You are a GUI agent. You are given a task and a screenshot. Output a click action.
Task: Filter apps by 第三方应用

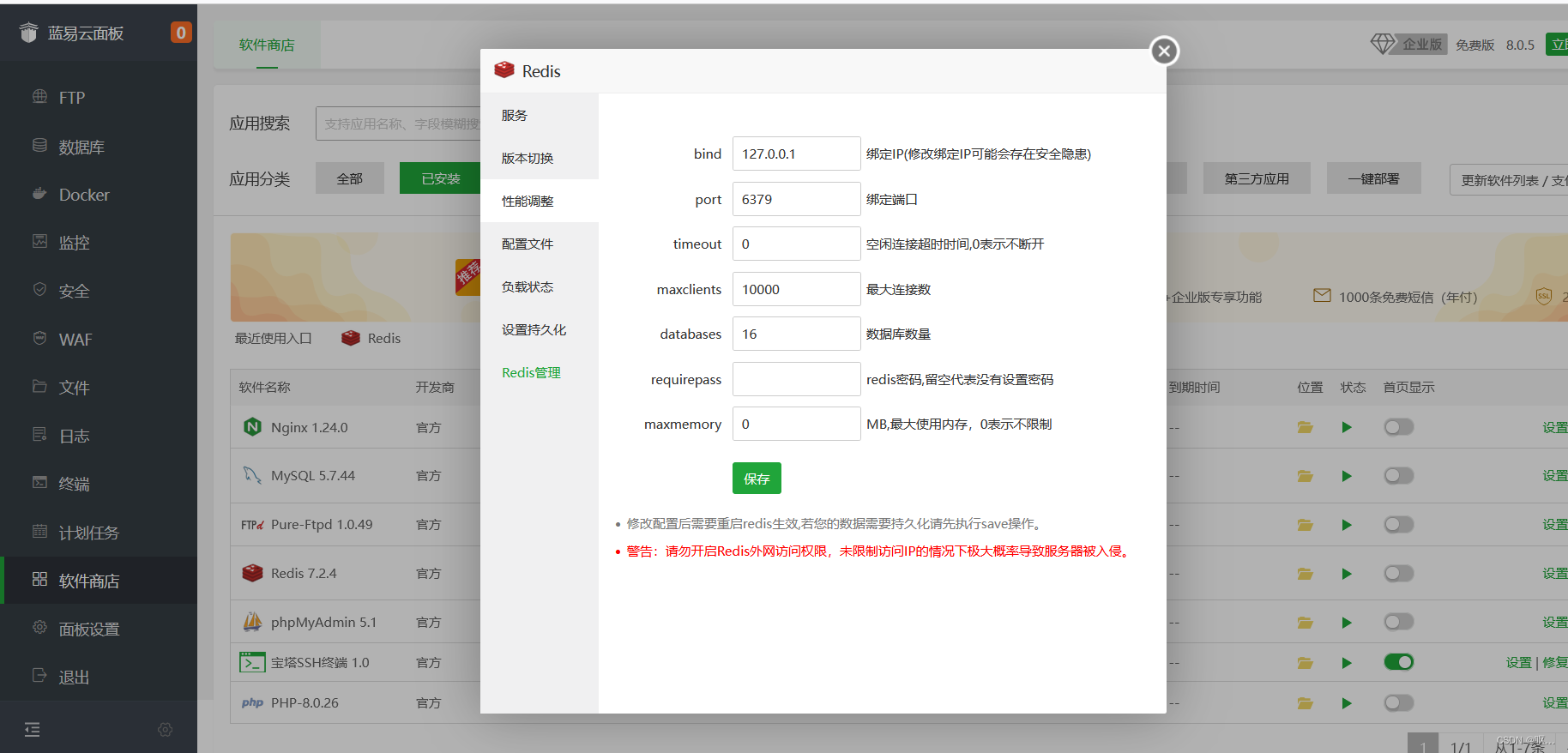pos(1257,178)
